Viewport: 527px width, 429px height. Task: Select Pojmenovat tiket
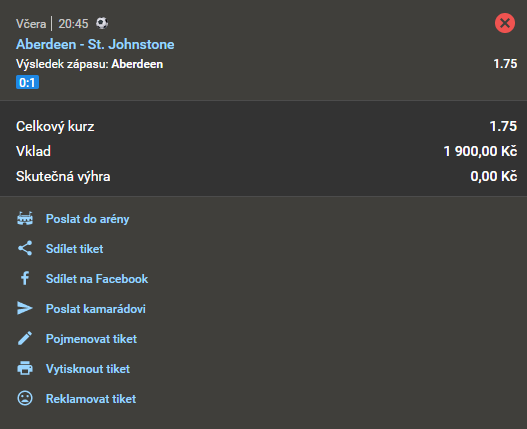[91, 339]
